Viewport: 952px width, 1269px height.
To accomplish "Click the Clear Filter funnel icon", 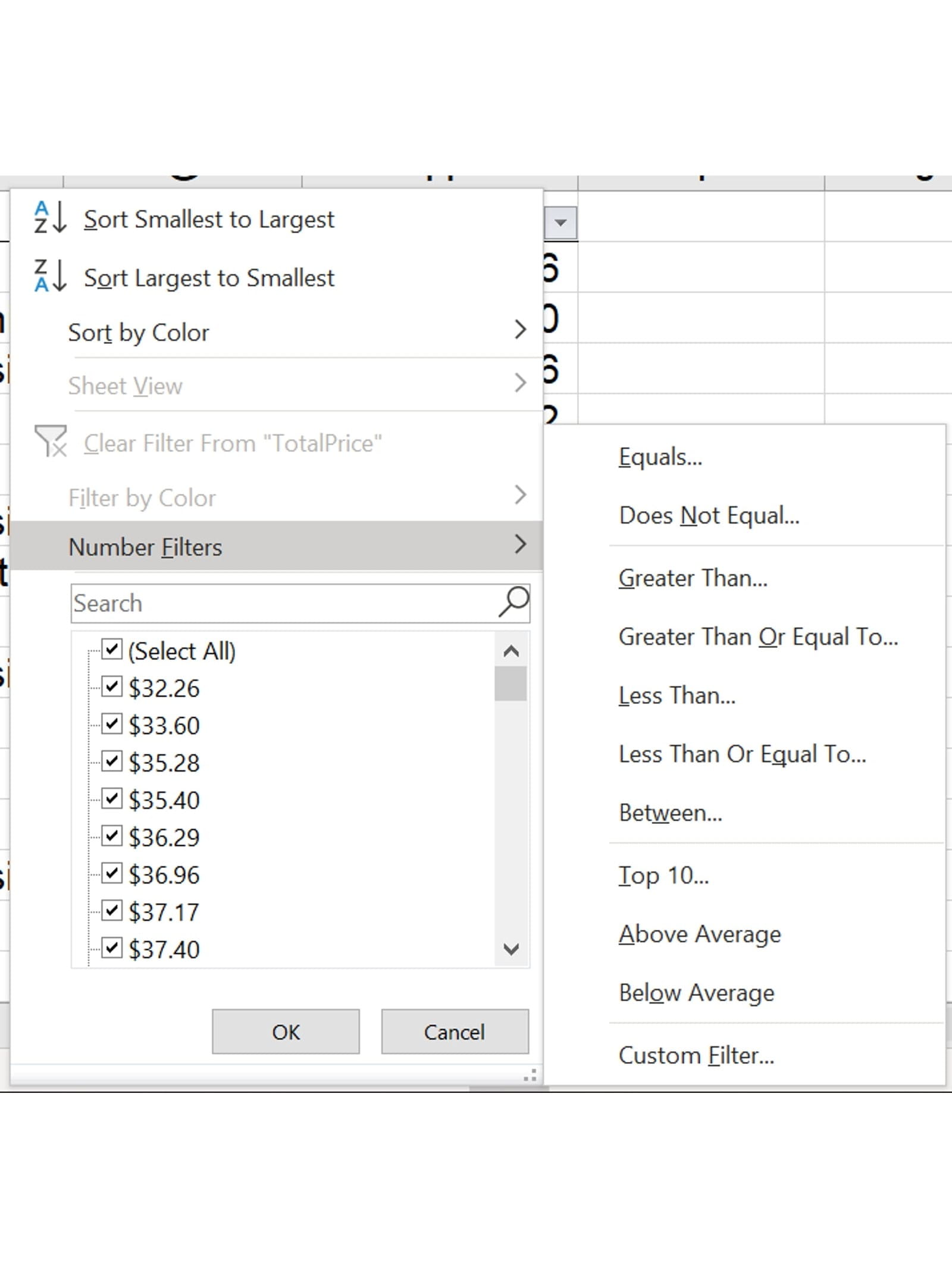I will (51, 441).
